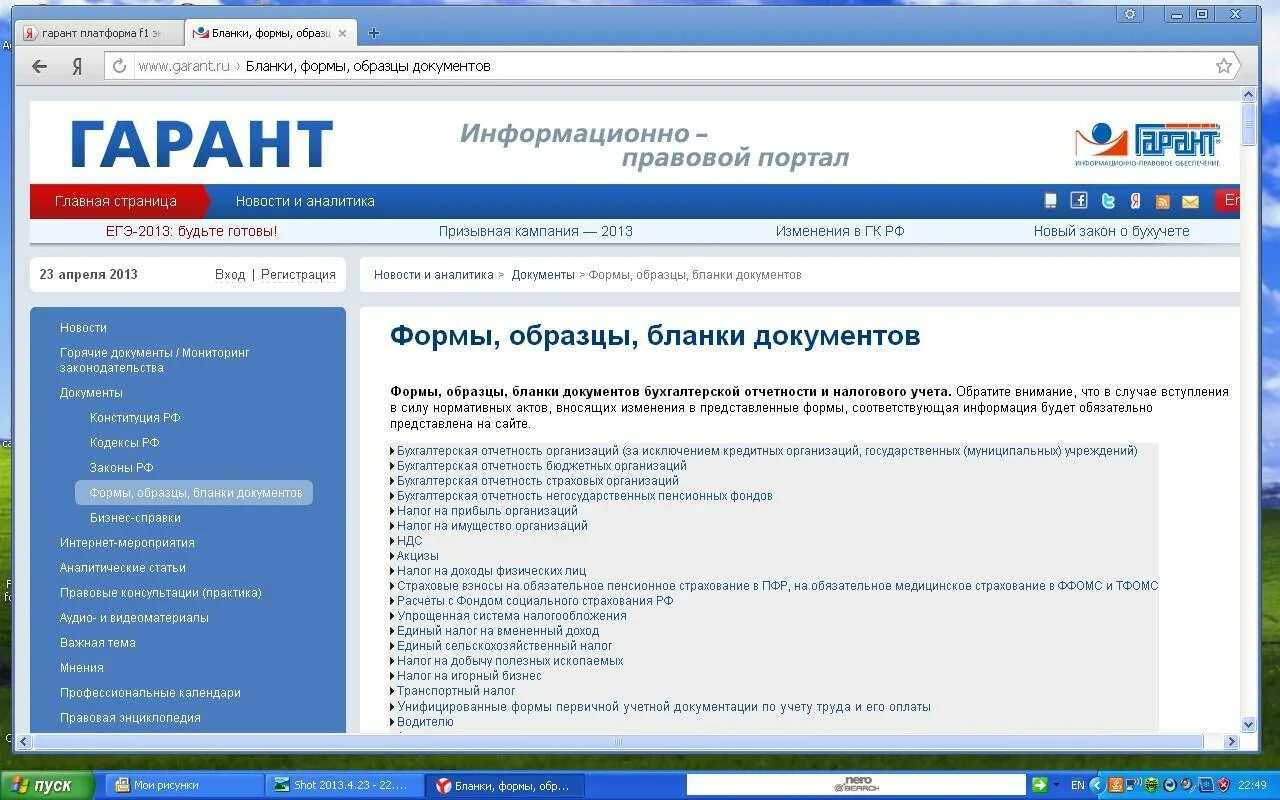Click the red security shield tray icon

[x=1223, y=785]
